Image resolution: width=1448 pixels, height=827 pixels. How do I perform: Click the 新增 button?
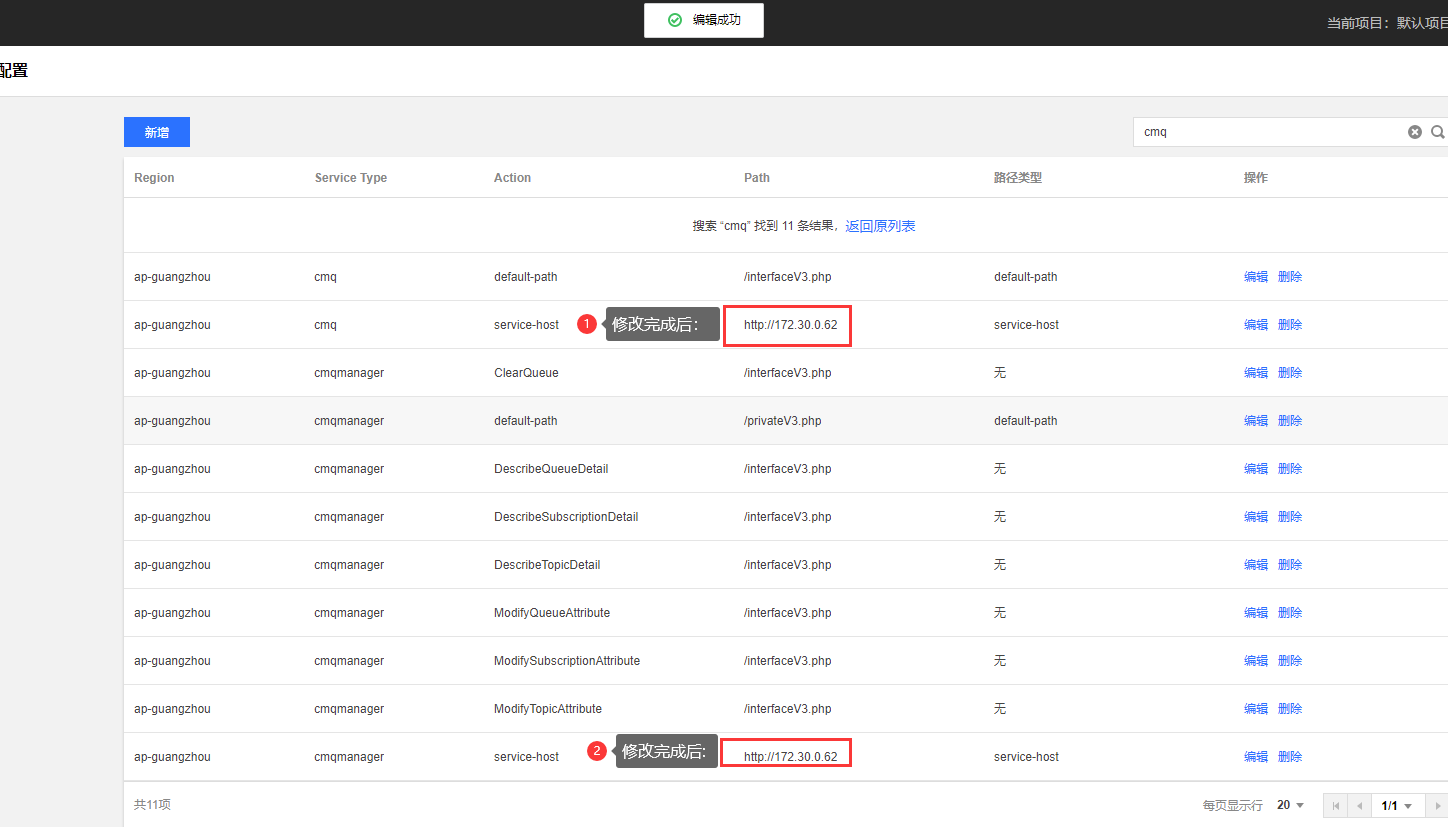tap(157, 132)
